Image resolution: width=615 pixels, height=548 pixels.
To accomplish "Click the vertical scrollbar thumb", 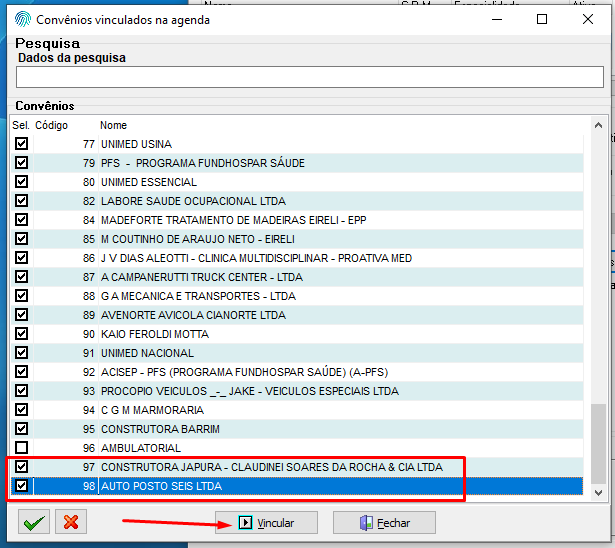I will pos(598,444).
